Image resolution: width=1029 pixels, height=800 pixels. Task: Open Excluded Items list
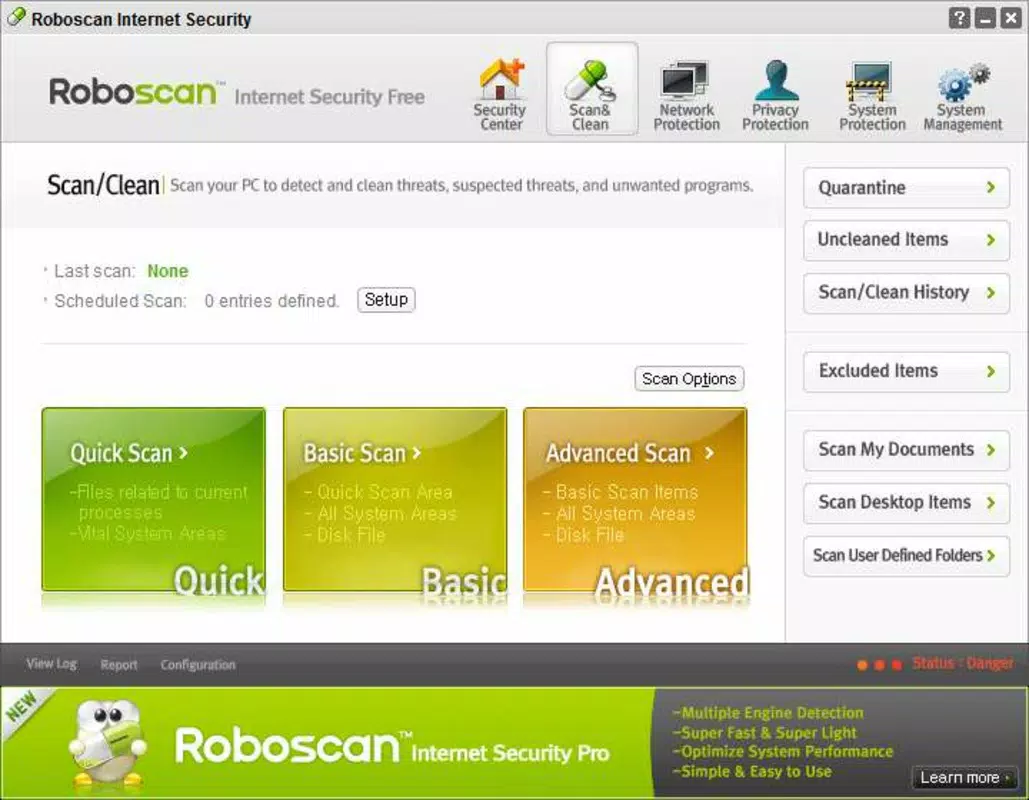pos(906,371)
